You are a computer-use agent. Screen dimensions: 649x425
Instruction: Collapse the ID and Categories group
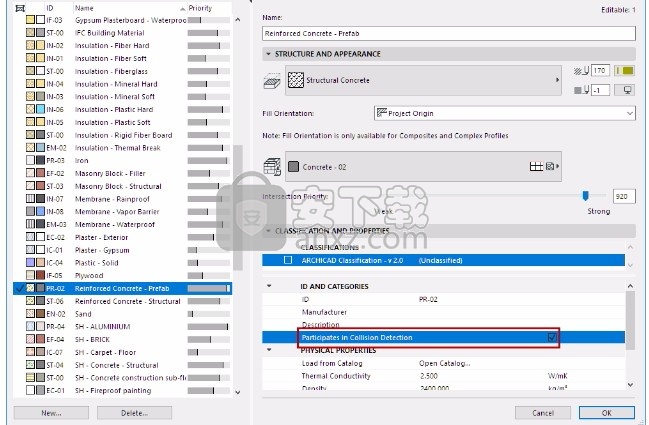(x=269, y=286)
